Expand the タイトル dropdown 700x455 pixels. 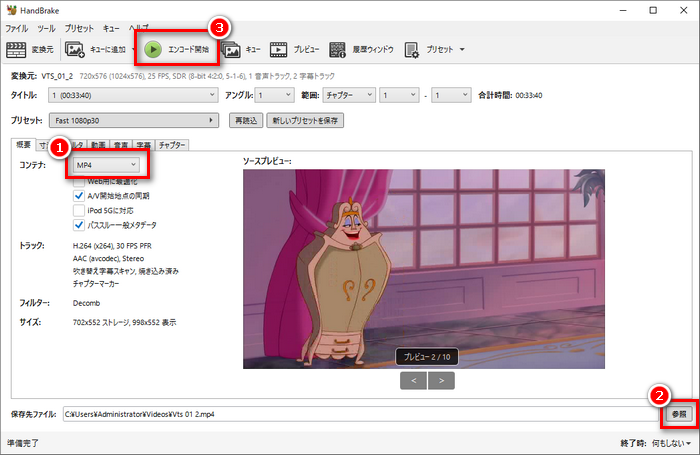(133, 95)
